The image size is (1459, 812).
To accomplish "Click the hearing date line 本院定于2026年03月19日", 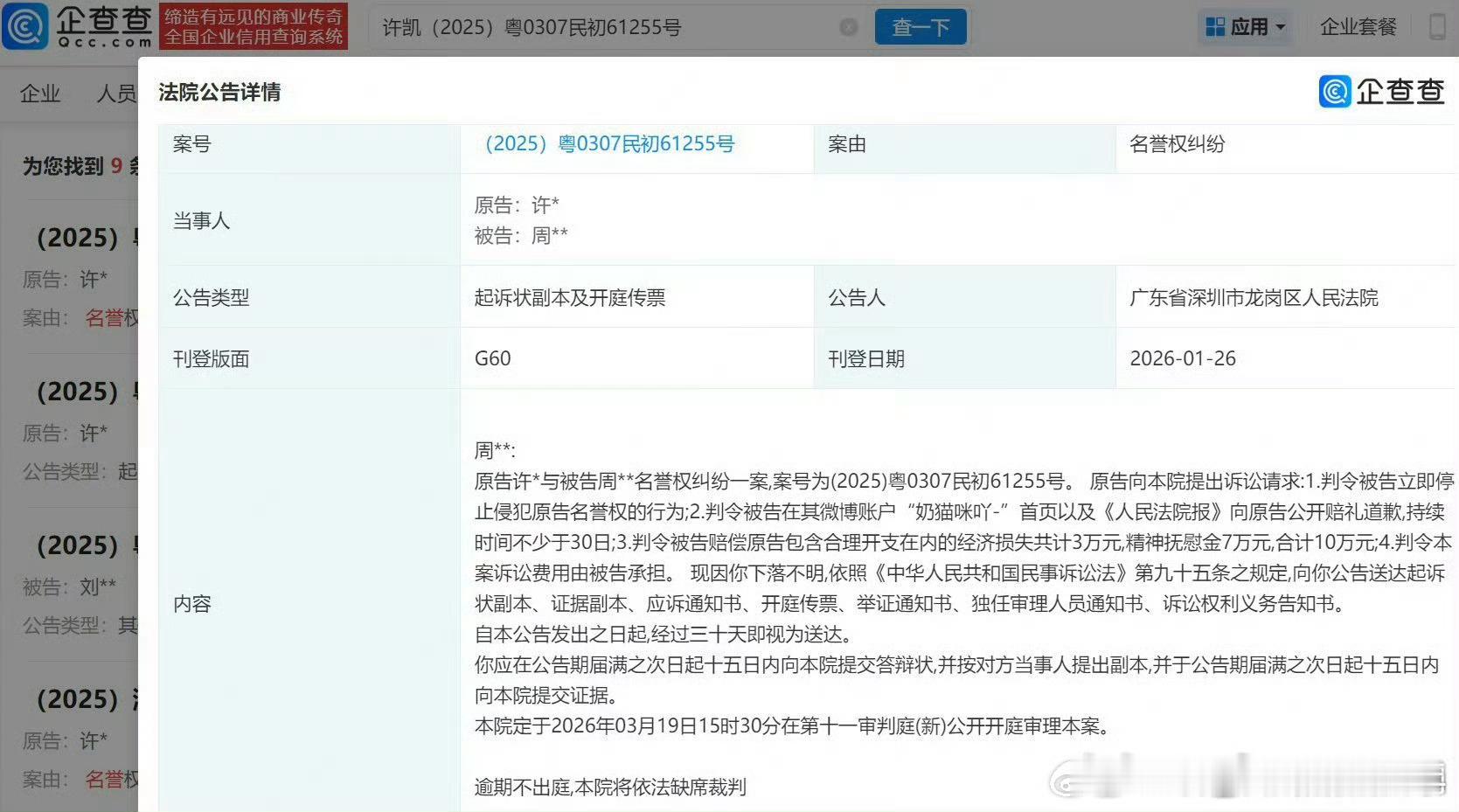I will tap(794, 725).
